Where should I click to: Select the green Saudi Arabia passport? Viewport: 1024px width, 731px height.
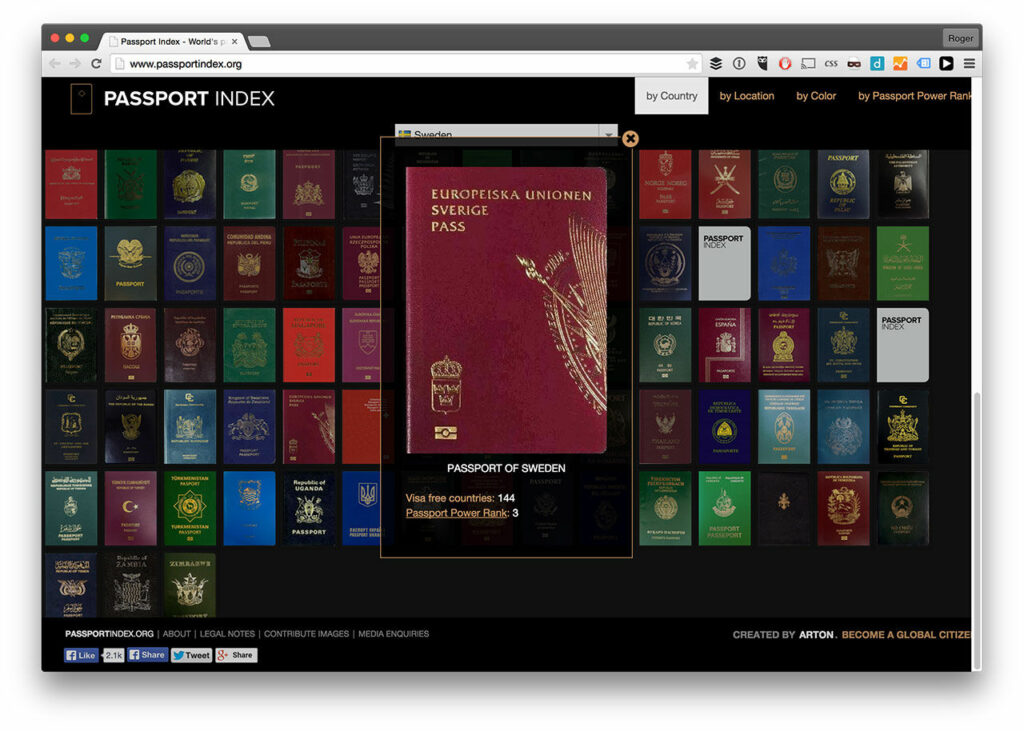point(903,263)
